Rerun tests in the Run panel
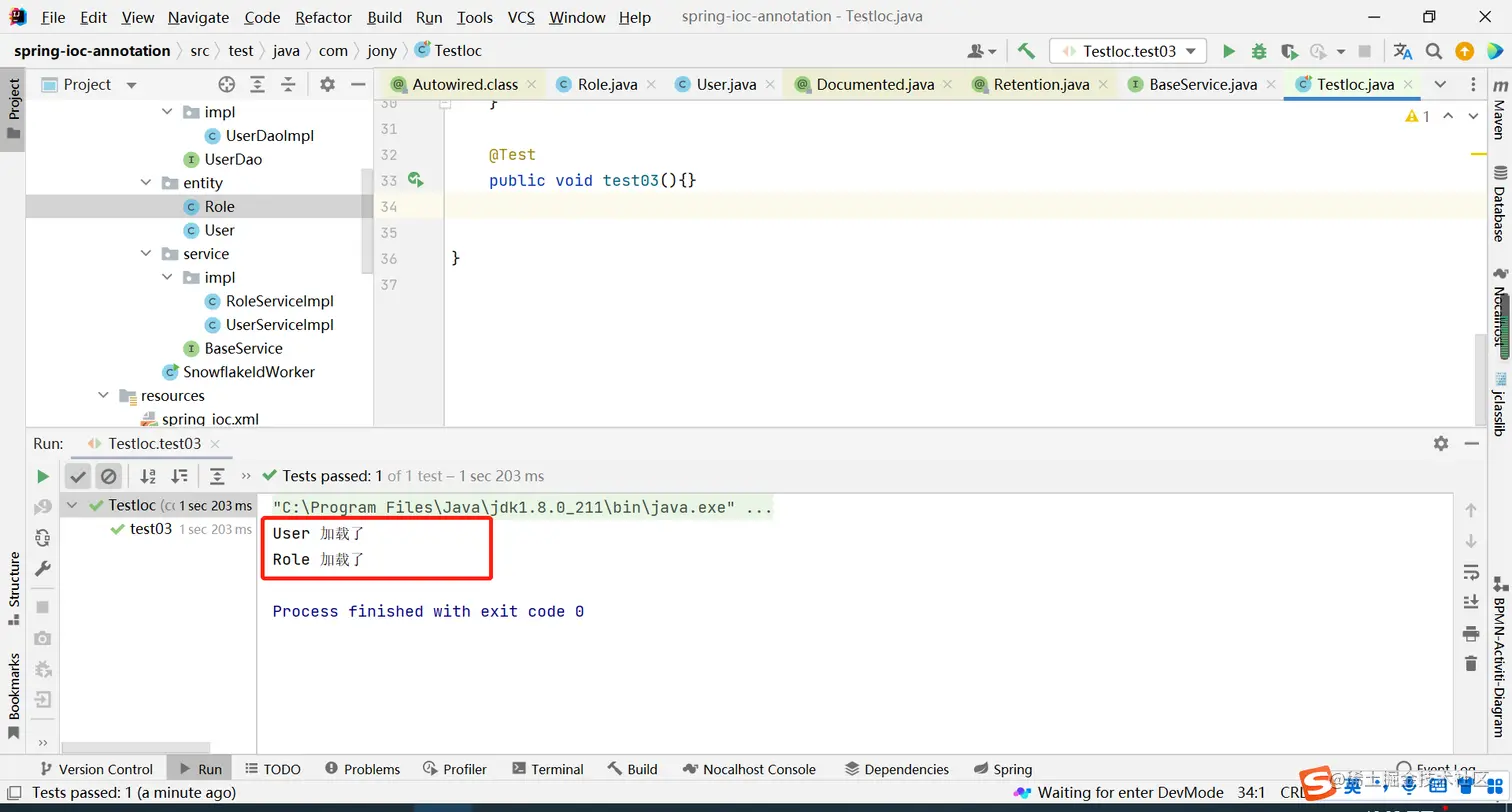 43,476
